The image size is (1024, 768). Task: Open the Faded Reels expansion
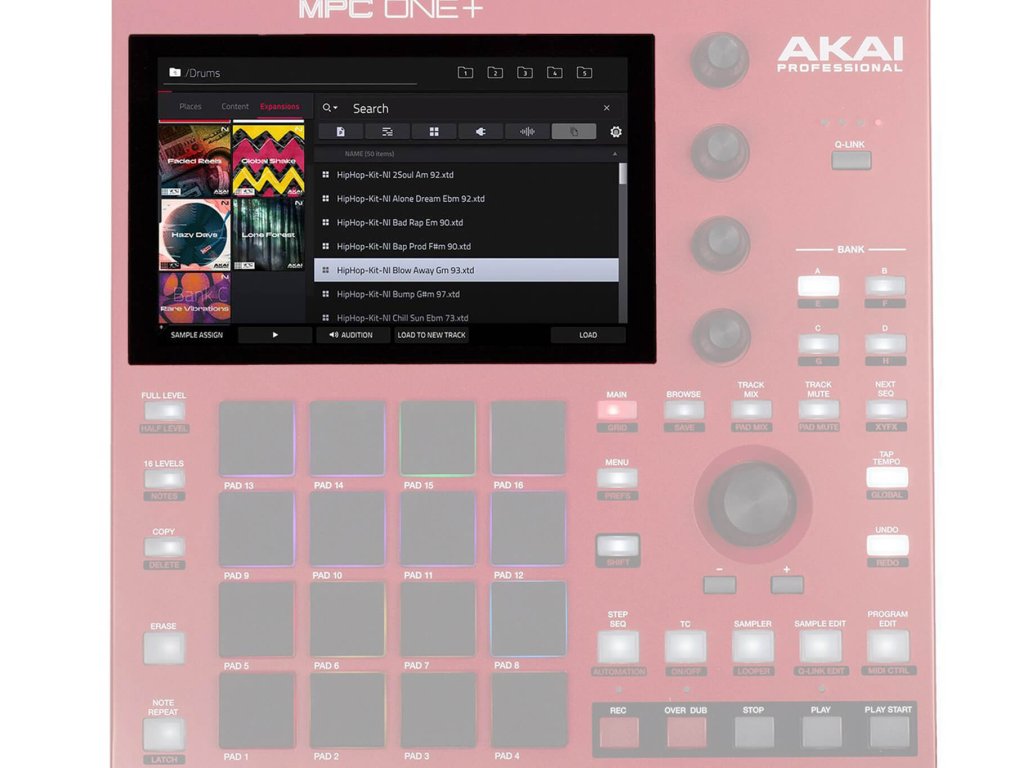click(x=195, y=161)
